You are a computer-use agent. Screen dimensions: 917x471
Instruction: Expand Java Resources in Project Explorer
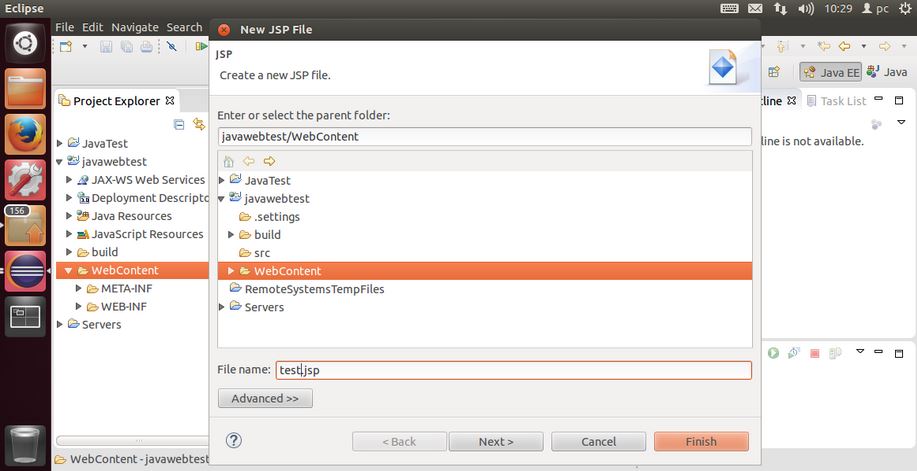[x=69, y=216]
